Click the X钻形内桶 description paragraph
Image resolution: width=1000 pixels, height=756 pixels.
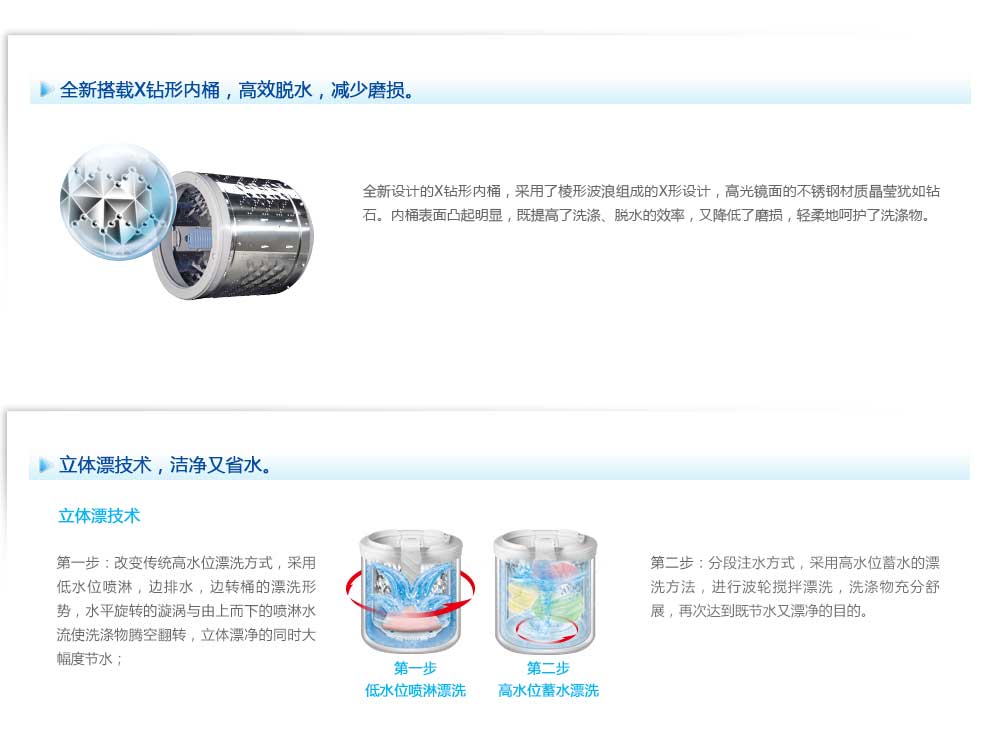click(651, 203)
